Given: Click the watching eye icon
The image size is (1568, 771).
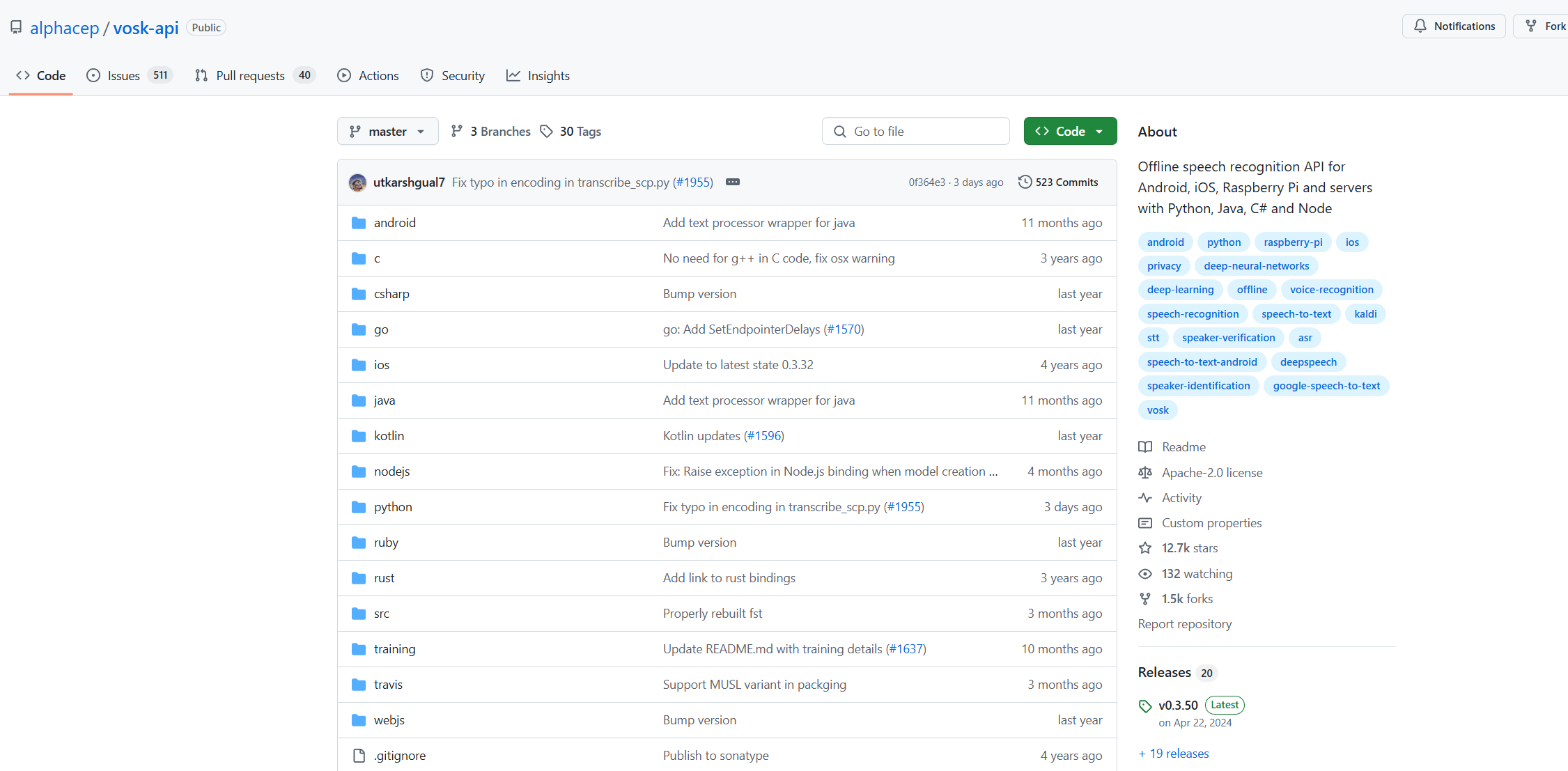Looking at the screenshot, I should (1145, 574).
